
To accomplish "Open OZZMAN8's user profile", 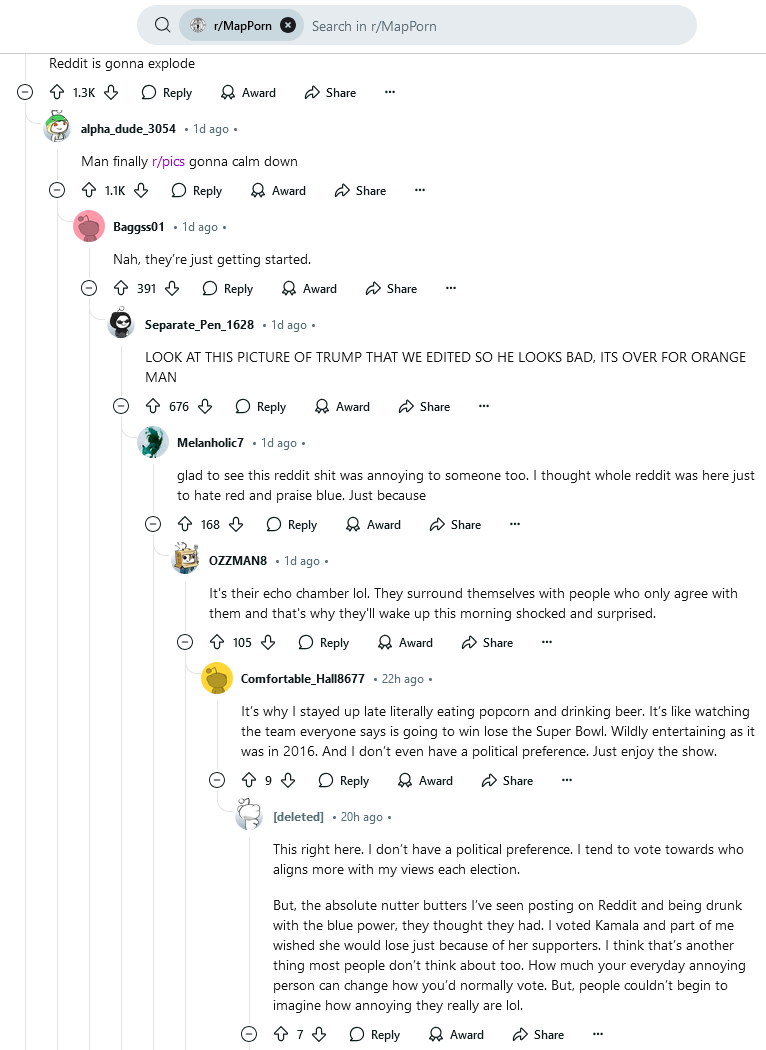I will click(x=238, y=561).
